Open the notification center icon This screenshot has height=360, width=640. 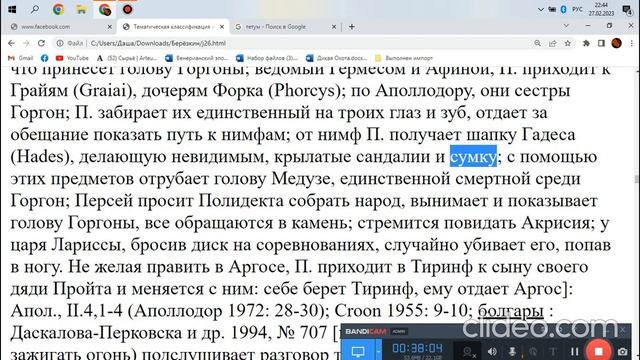[627, 10]
